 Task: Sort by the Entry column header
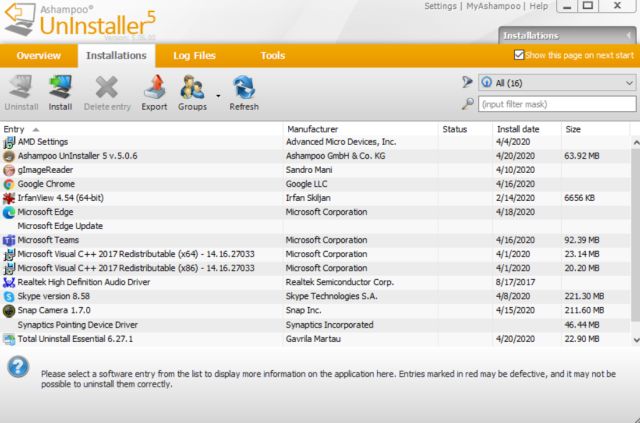click(14, 129)
